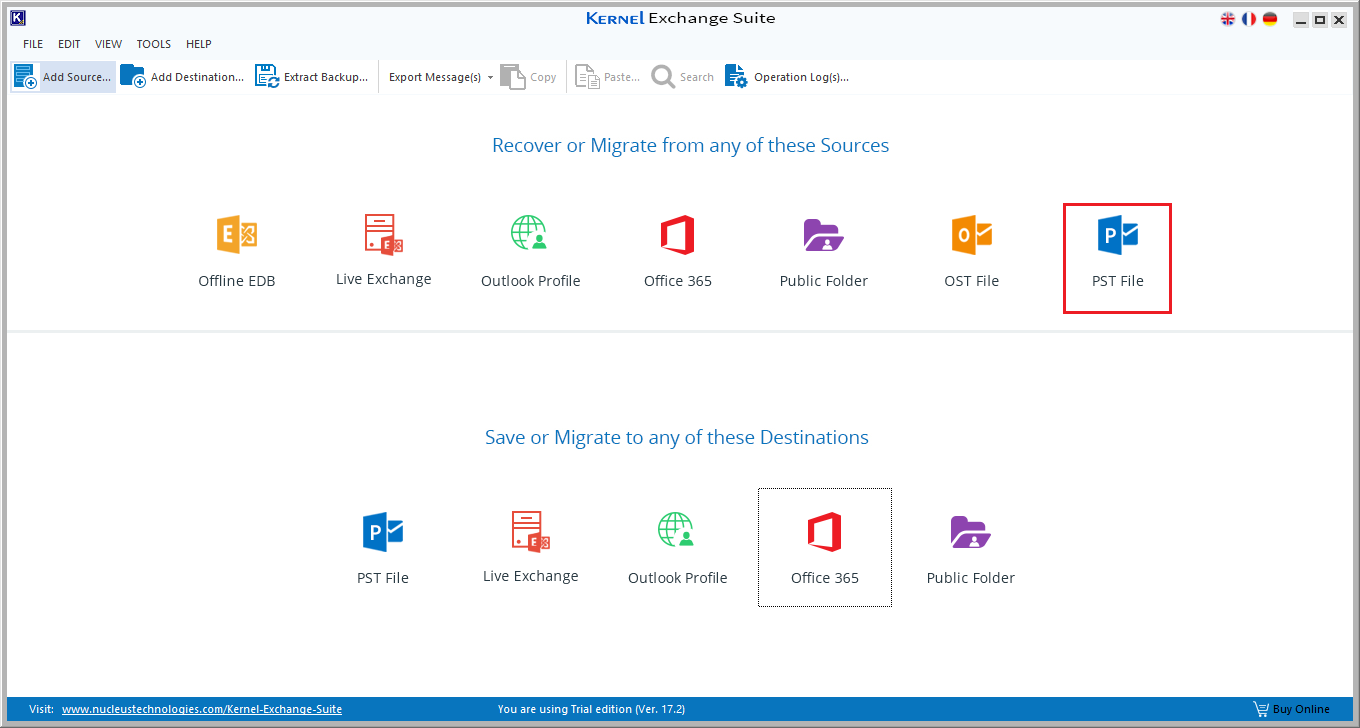Click Paste in the toolbar

click(608, 77)
